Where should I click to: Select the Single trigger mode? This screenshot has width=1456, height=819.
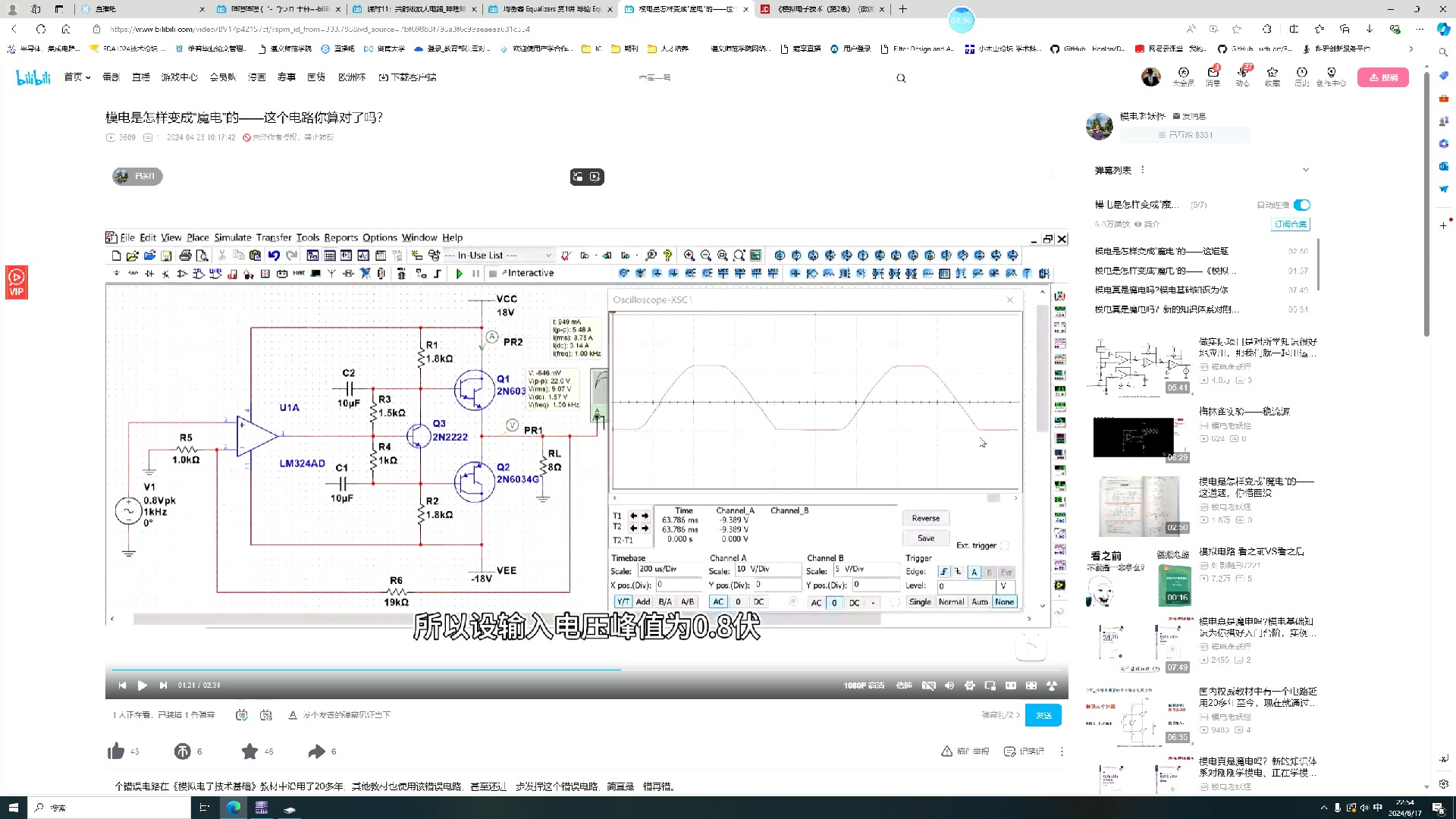[920, 602]
